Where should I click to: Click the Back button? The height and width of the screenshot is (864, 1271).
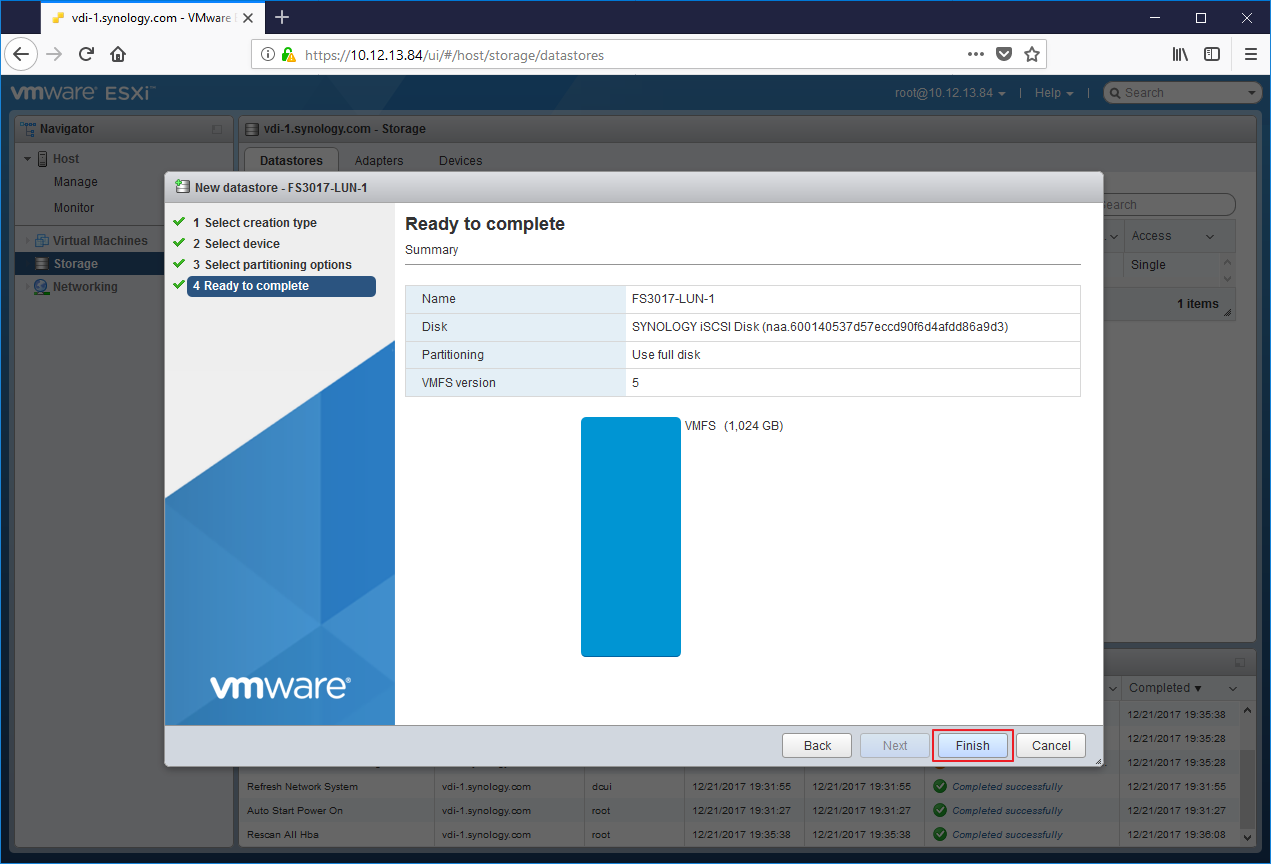(817, 745)
